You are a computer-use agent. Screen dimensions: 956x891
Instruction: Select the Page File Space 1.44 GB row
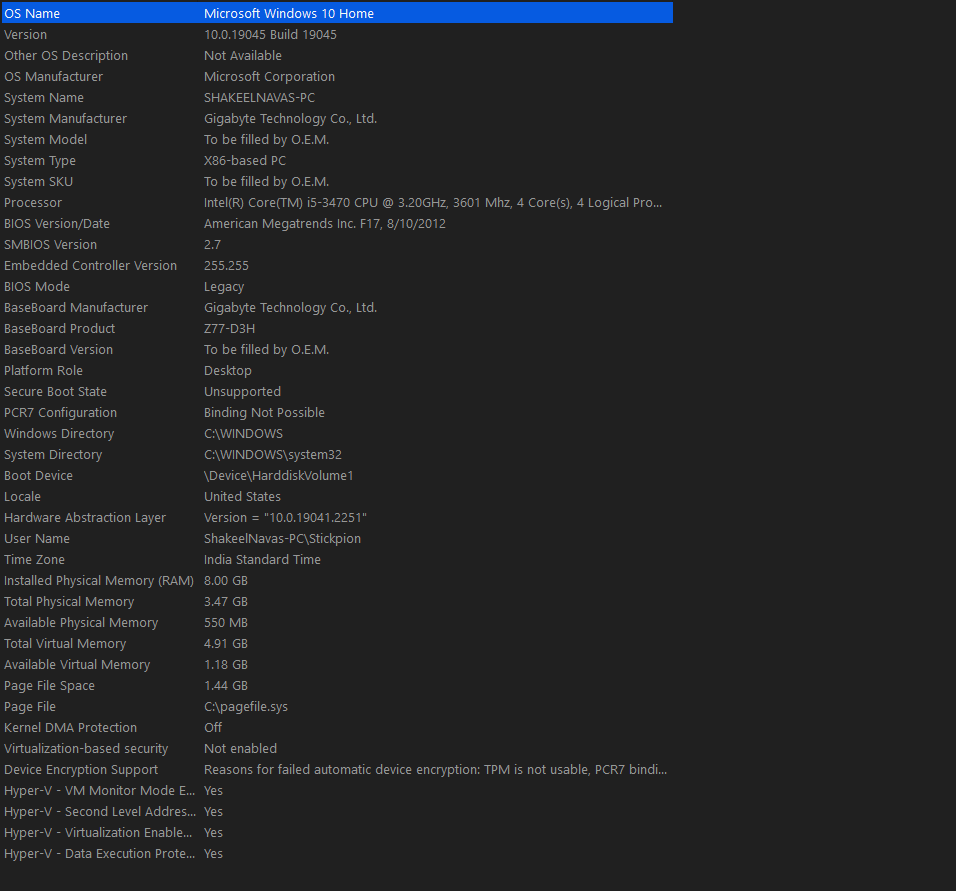click(337, 685)
